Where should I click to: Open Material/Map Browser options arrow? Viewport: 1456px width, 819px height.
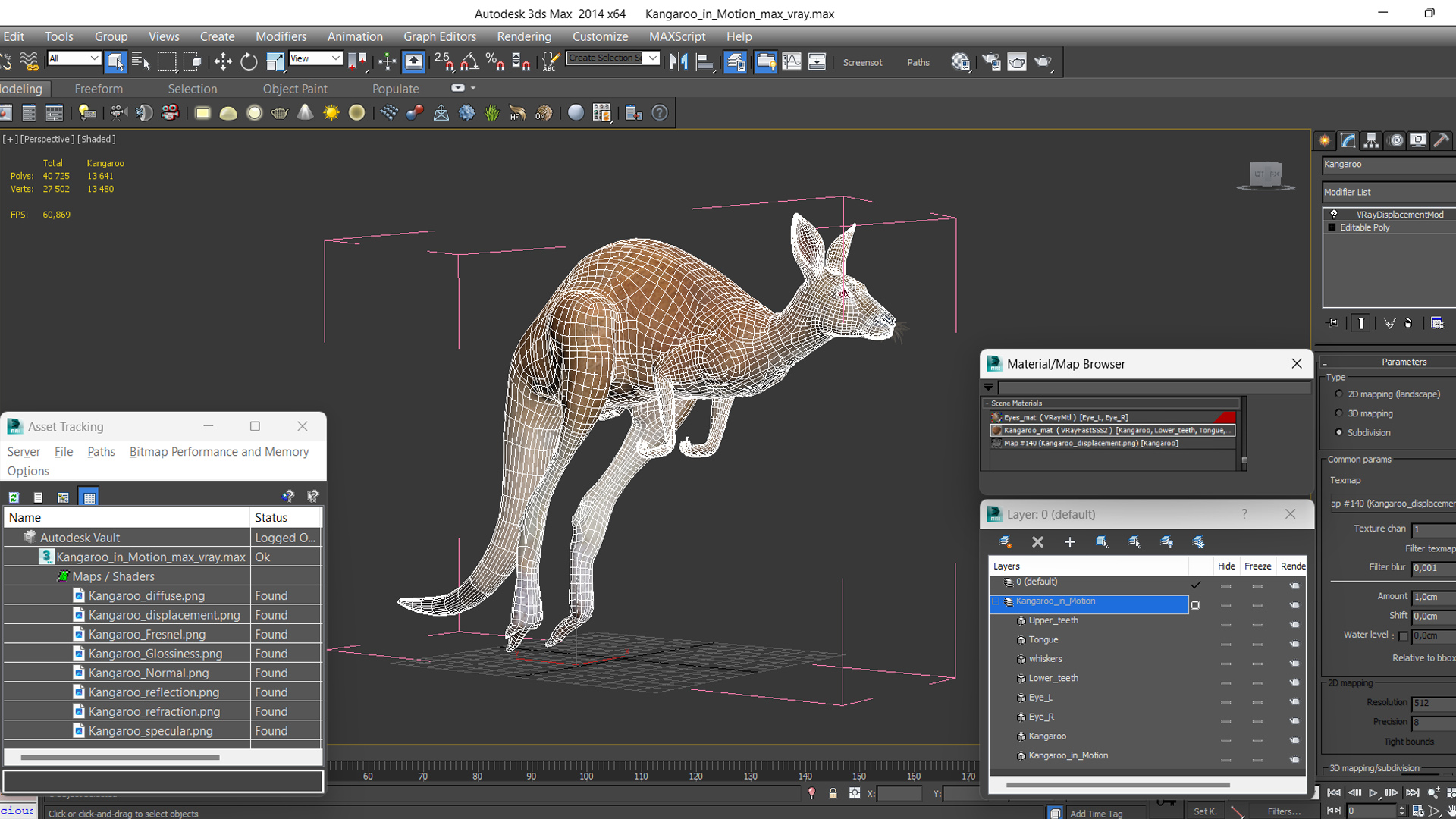pyautogui.click(x=988, y=388)
